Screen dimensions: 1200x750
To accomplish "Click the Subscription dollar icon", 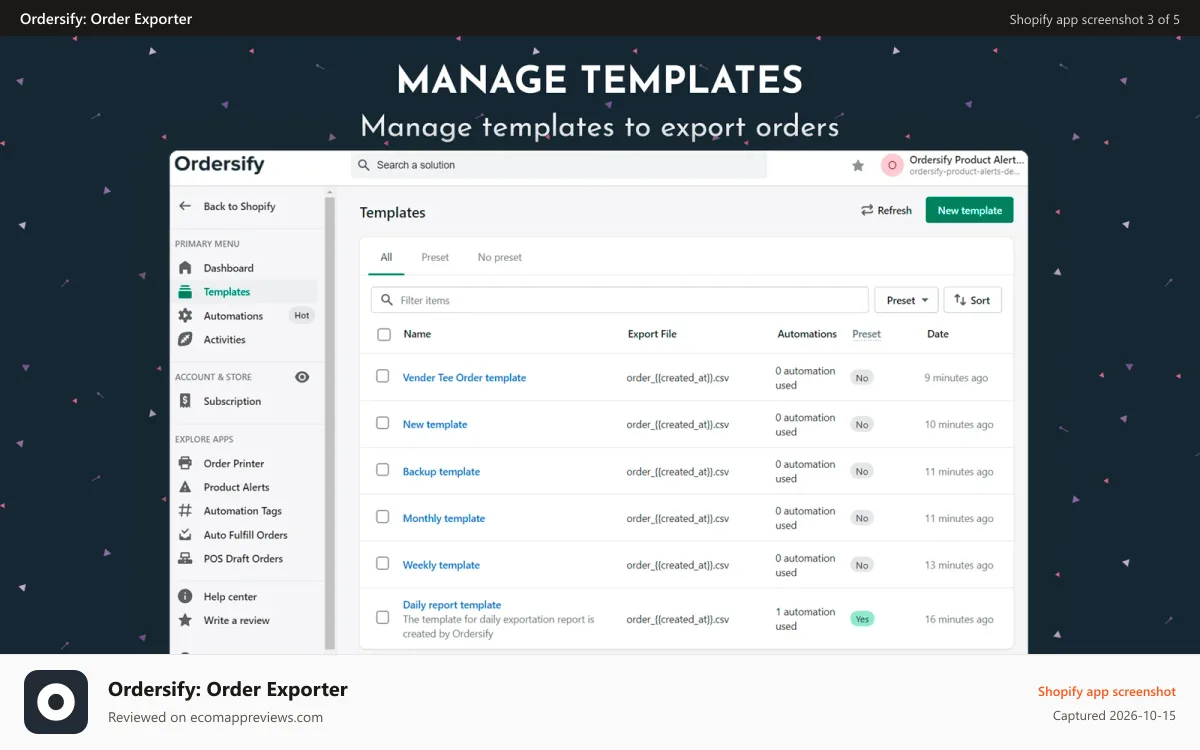I will (185, 401).
